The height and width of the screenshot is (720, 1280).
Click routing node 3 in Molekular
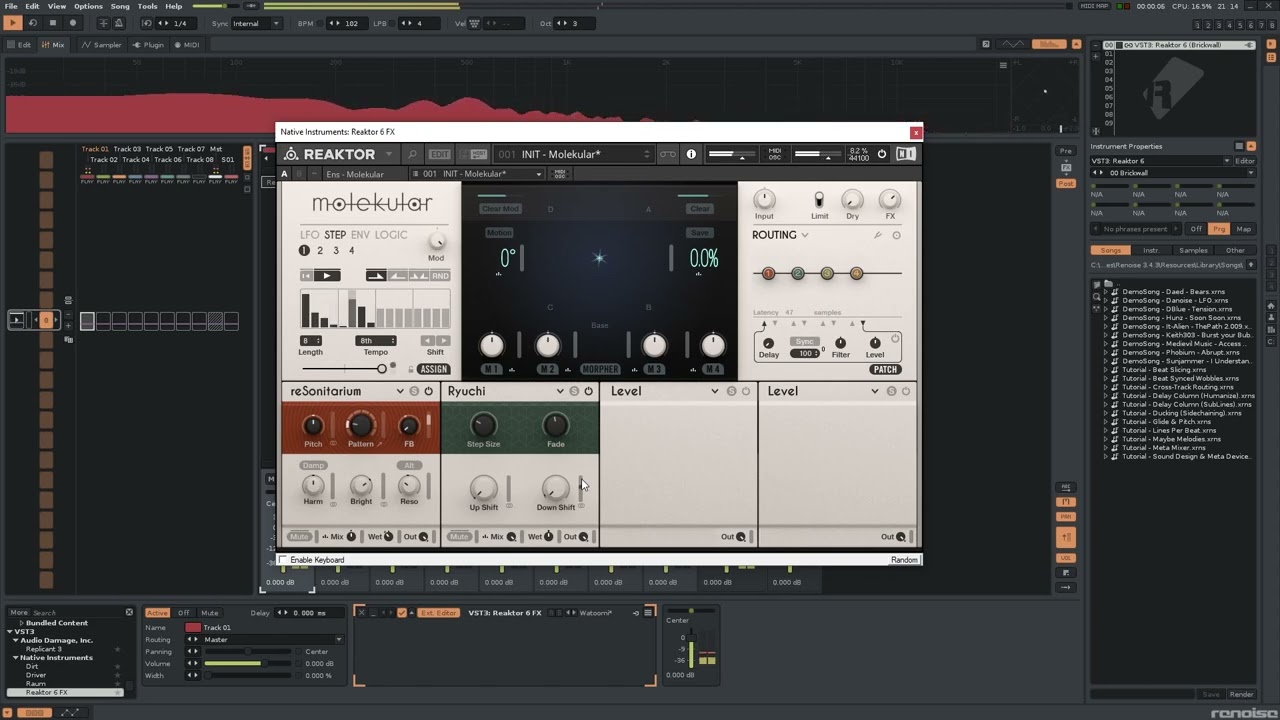tap(827, 273)
